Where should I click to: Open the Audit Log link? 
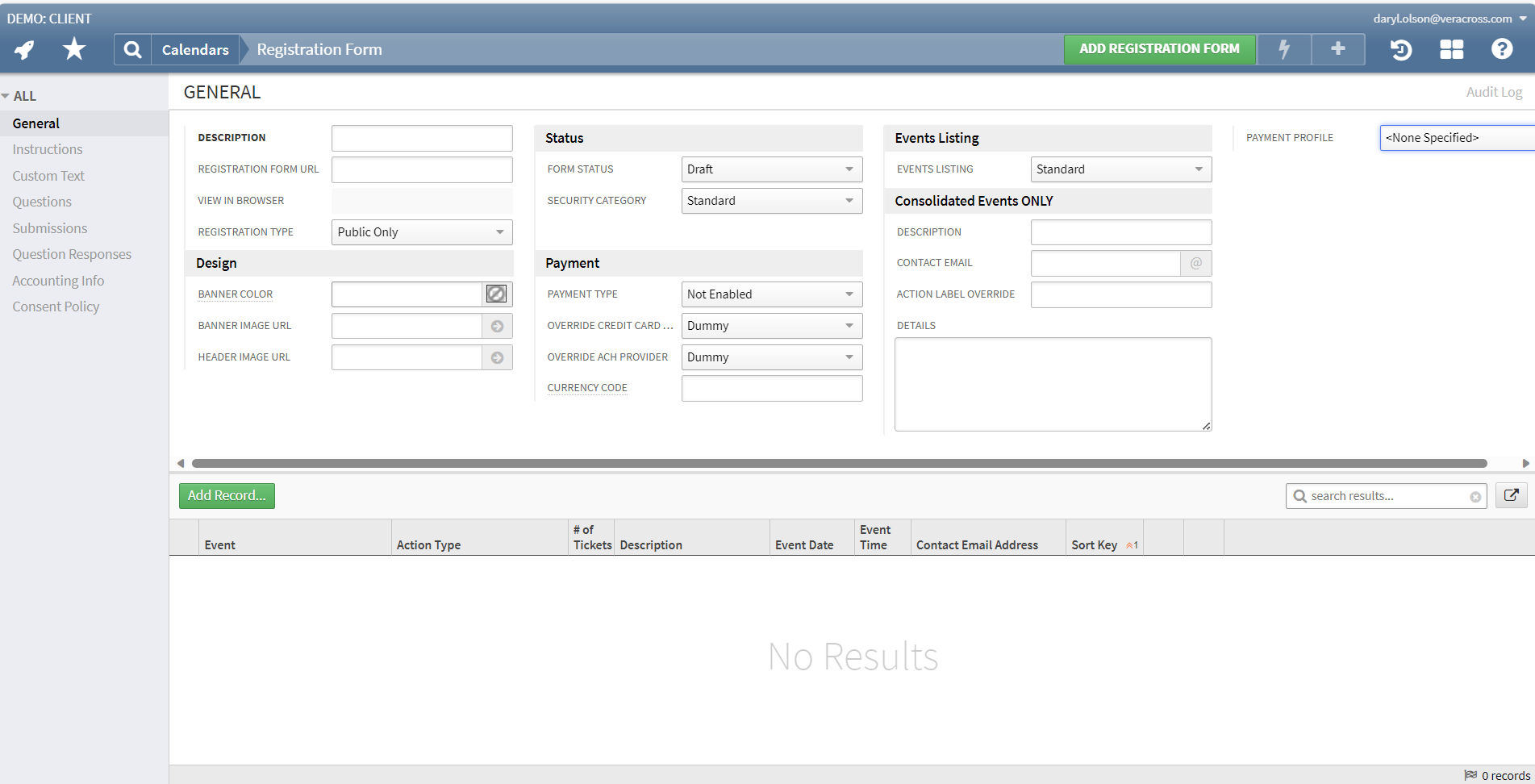1494,92
